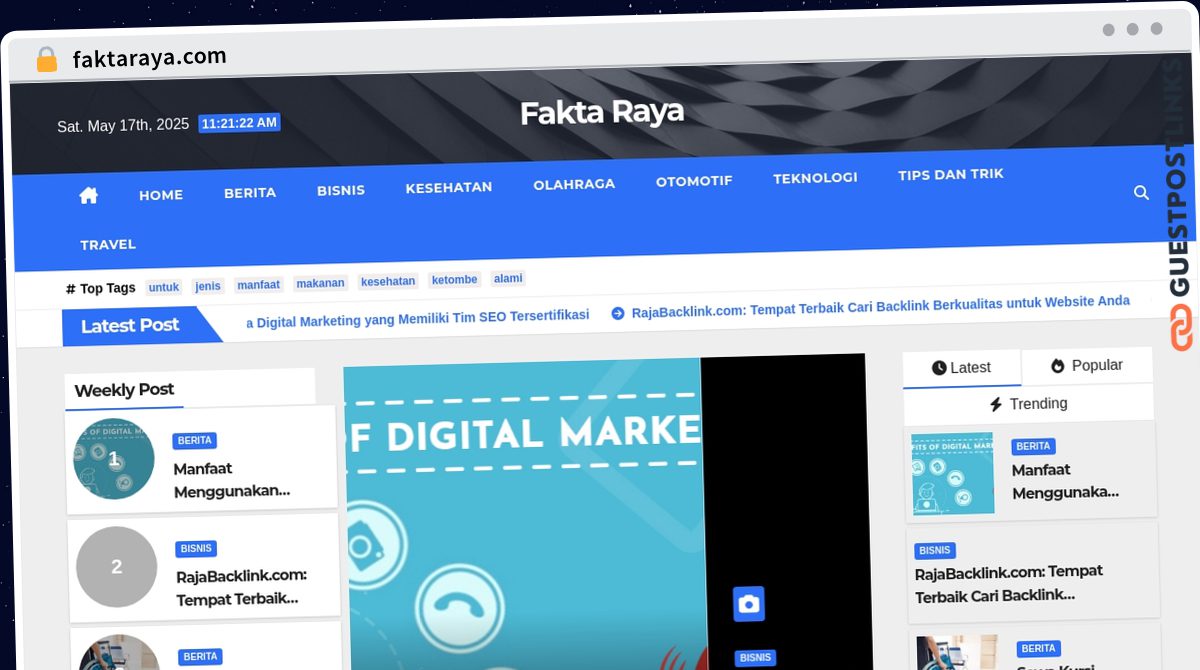The height and width of the screenshot is (670, 1200).
Task: Select the 'jenis' top tag
Action: (x=208, y=286)
